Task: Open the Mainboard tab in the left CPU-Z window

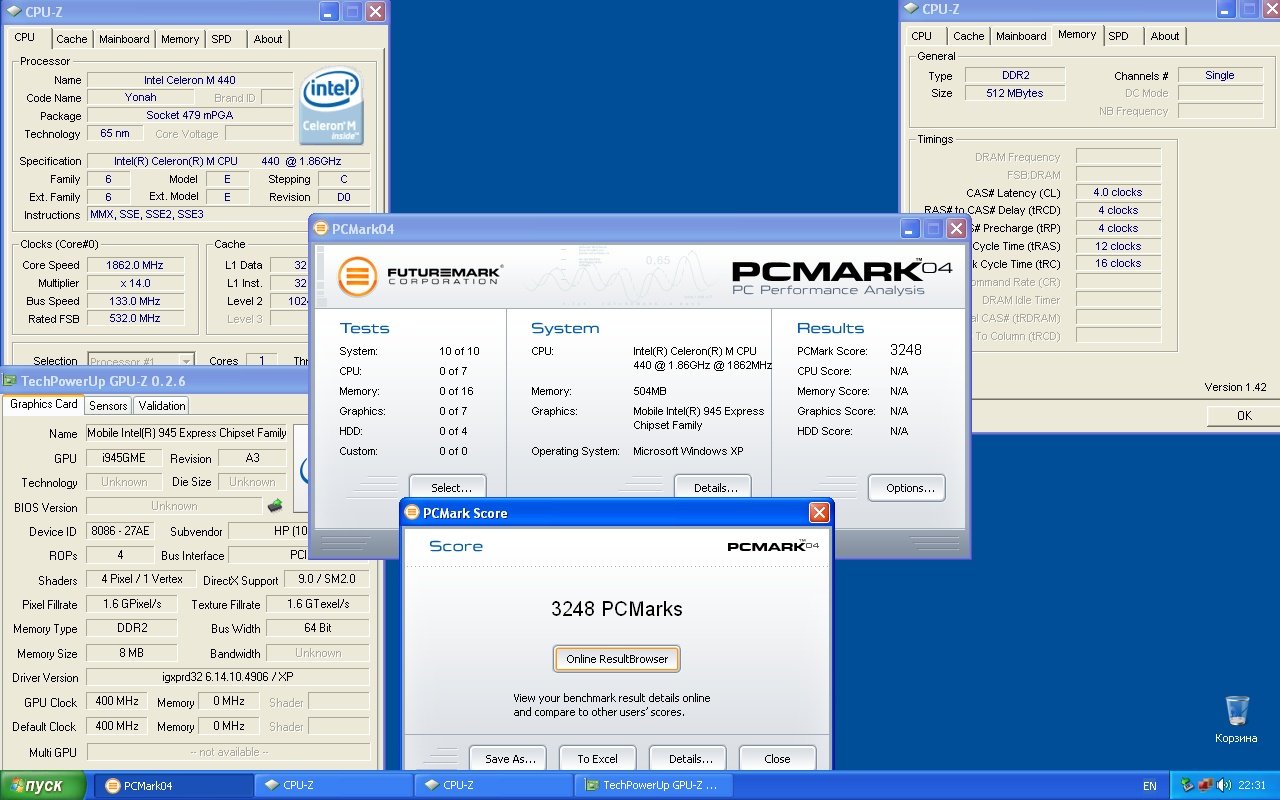Action: click(x=124, y=39)
